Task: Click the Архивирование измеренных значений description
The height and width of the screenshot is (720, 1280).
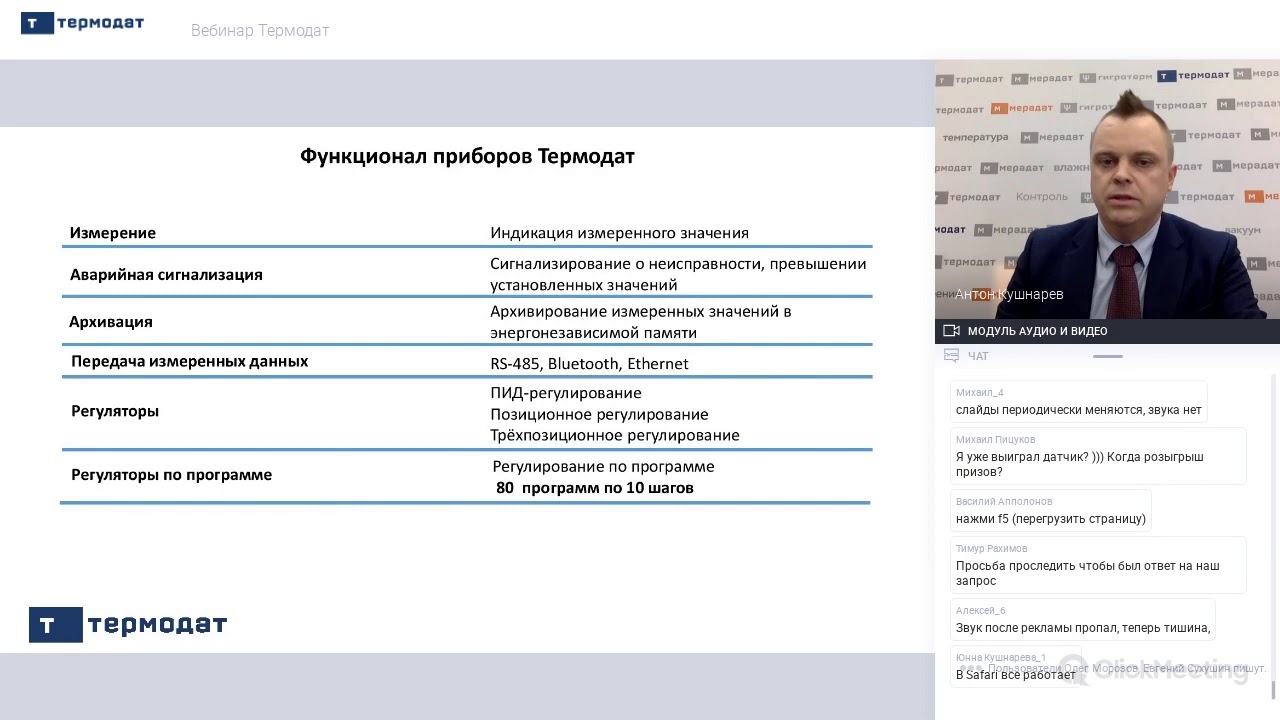Action: pyautogui.click(x=641, y=322)
